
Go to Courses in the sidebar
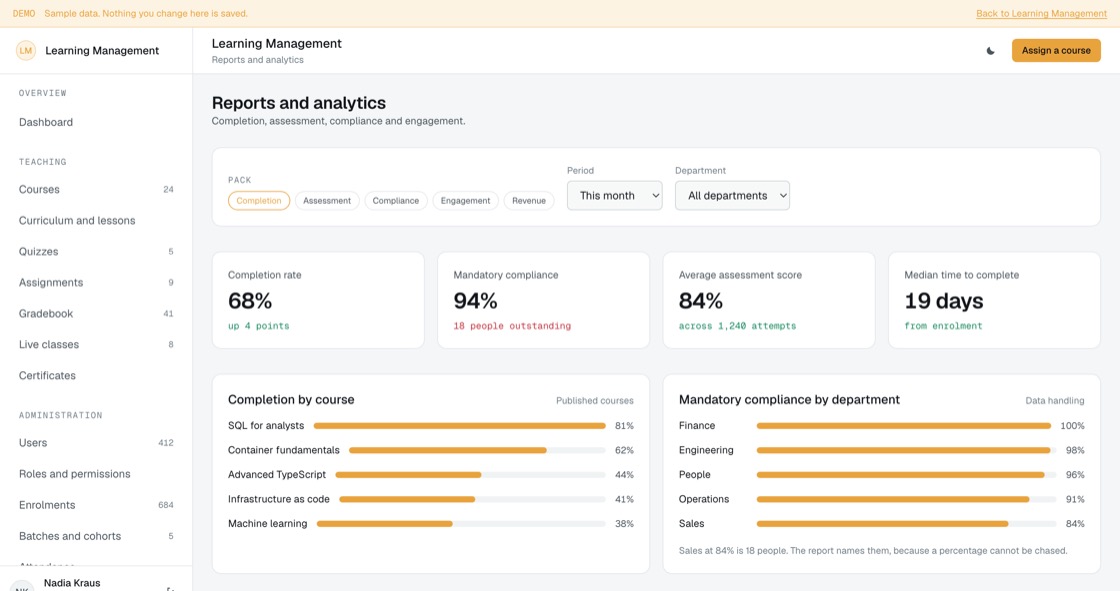[96, 189]
